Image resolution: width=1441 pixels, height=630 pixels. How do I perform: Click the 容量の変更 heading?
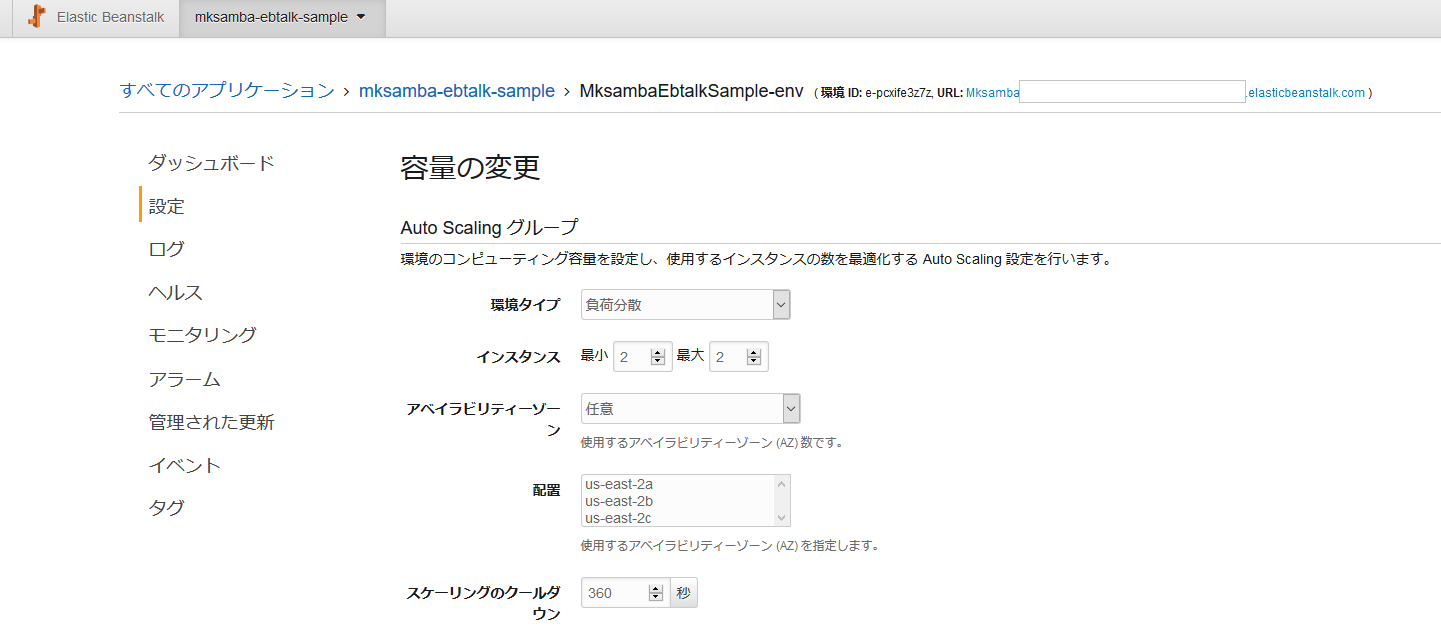pyautogui.click(x=470, y=168)
